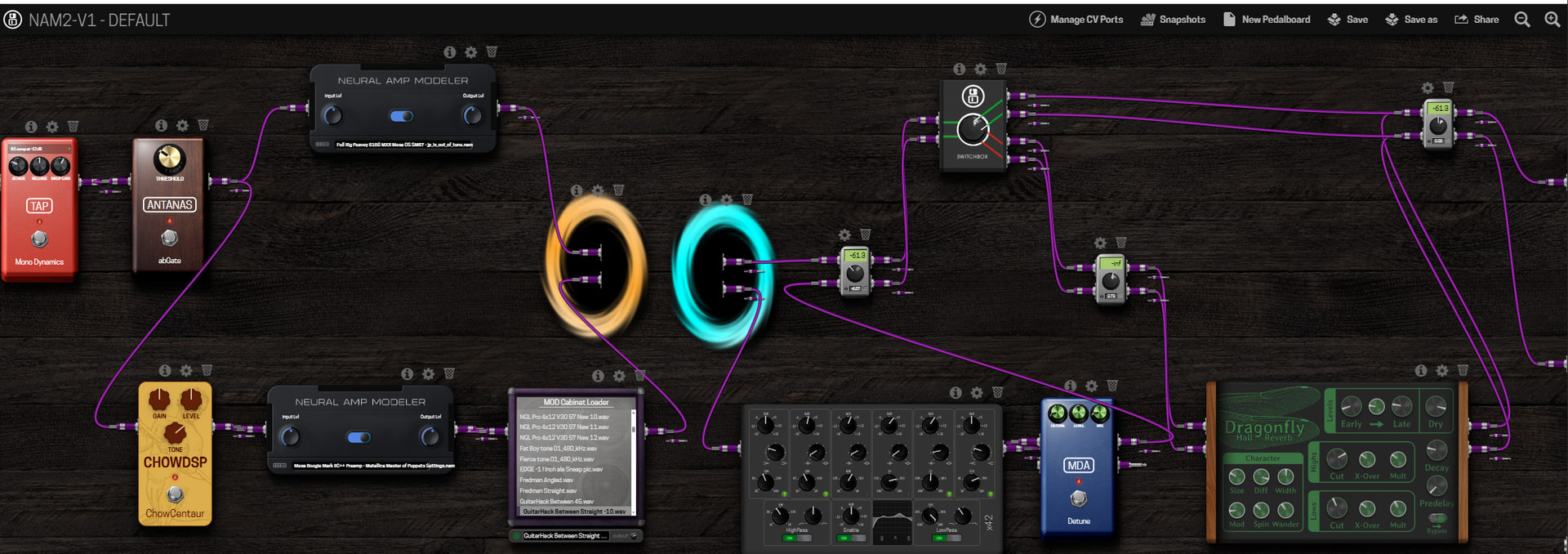
Task: Show info for ChowCentaur pedal
Action: (165, 370)
